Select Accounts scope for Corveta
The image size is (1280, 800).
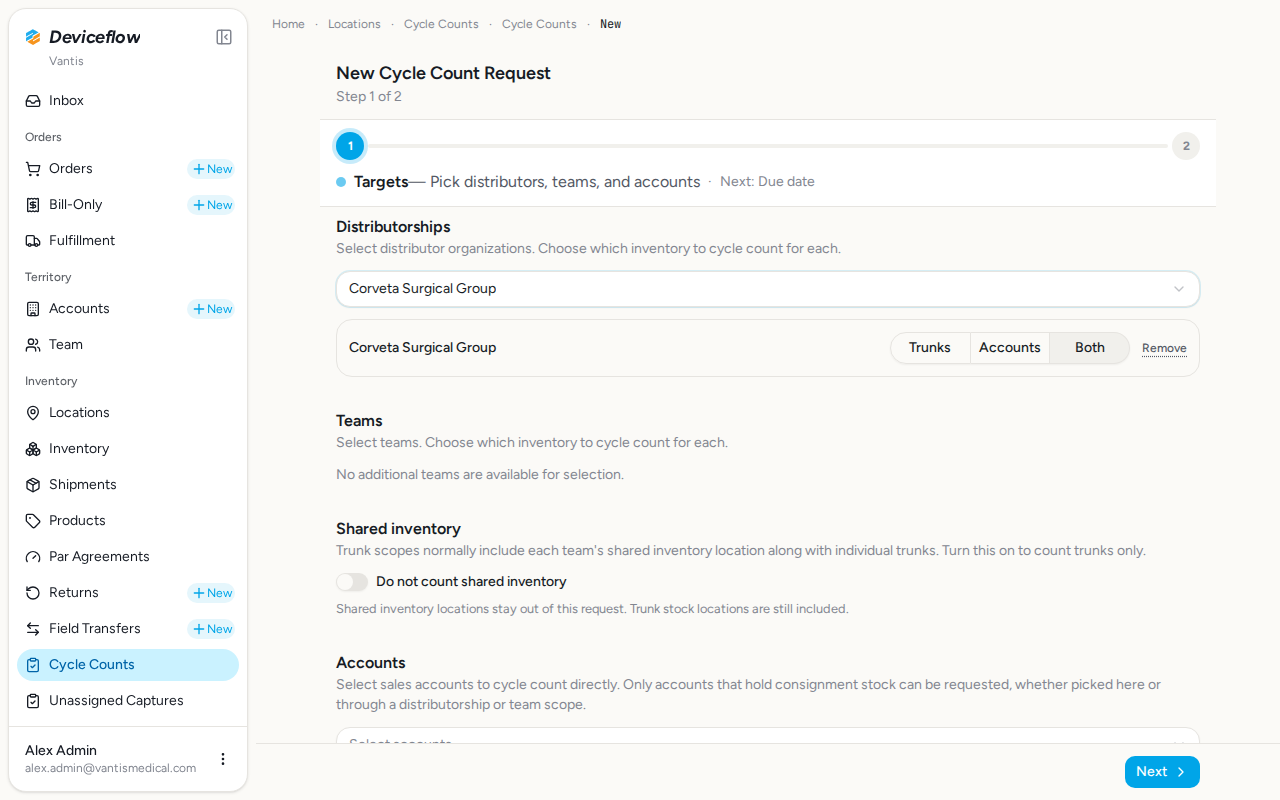tap(1010, 348)
